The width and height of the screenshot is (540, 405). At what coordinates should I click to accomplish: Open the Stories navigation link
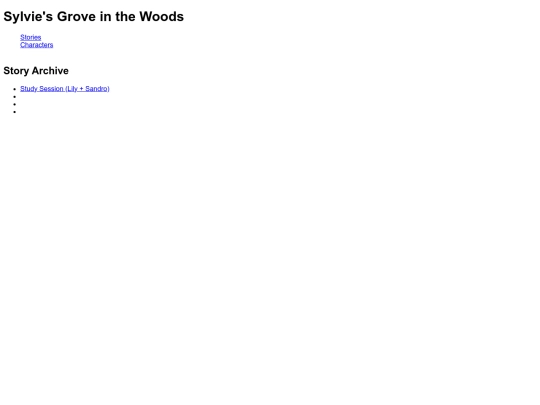click(31, 37)
